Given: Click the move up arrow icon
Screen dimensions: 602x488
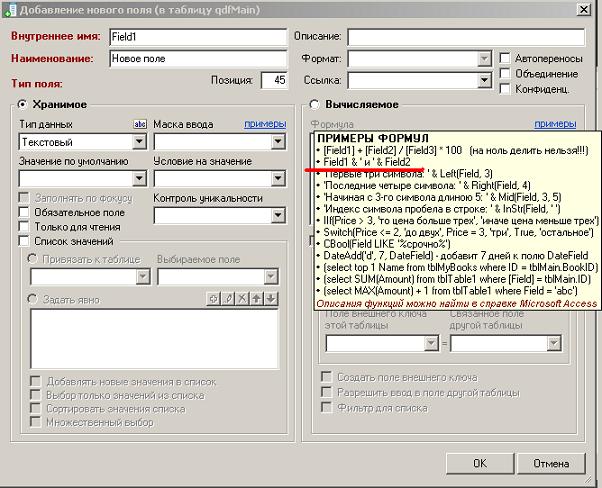Looking at the screenshot, I should [256, 299].
